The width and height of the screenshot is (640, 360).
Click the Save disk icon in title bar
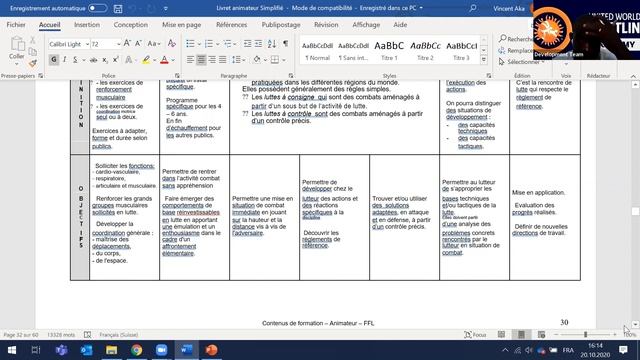118,8
